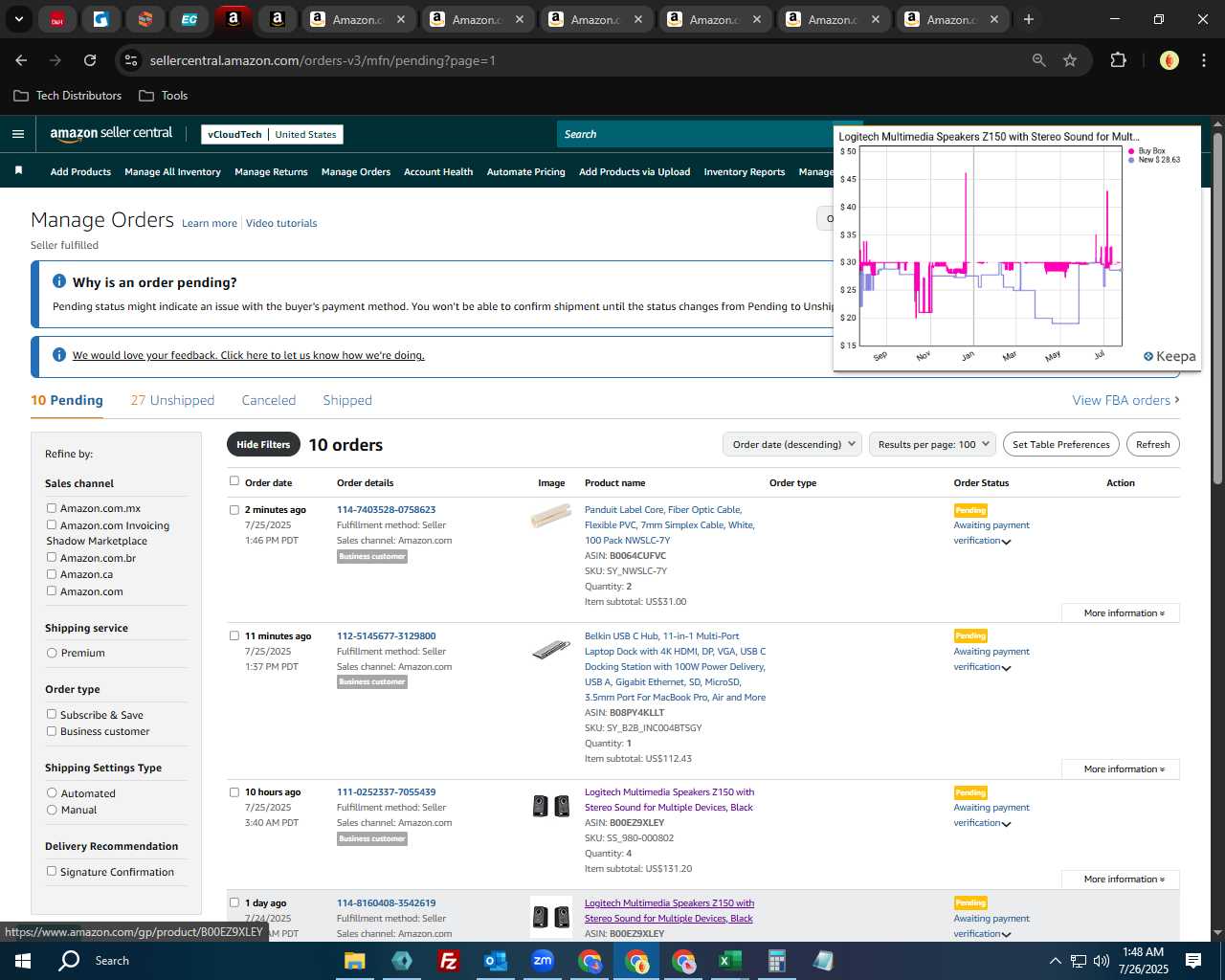This screenshot has width=1225, height=980.
Task: Expand More information for the Belkin order
Action: (1121, 768)
